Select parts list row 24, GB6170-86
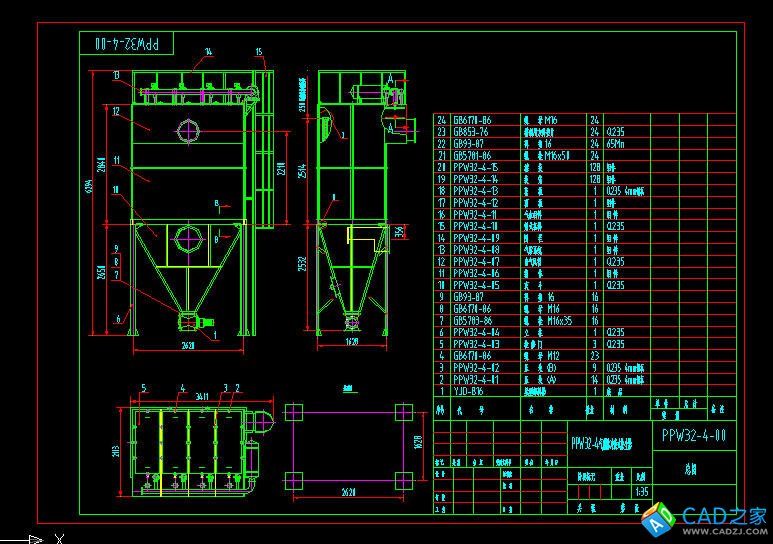Viewport: 773px width, 544px height. [470, 120]
